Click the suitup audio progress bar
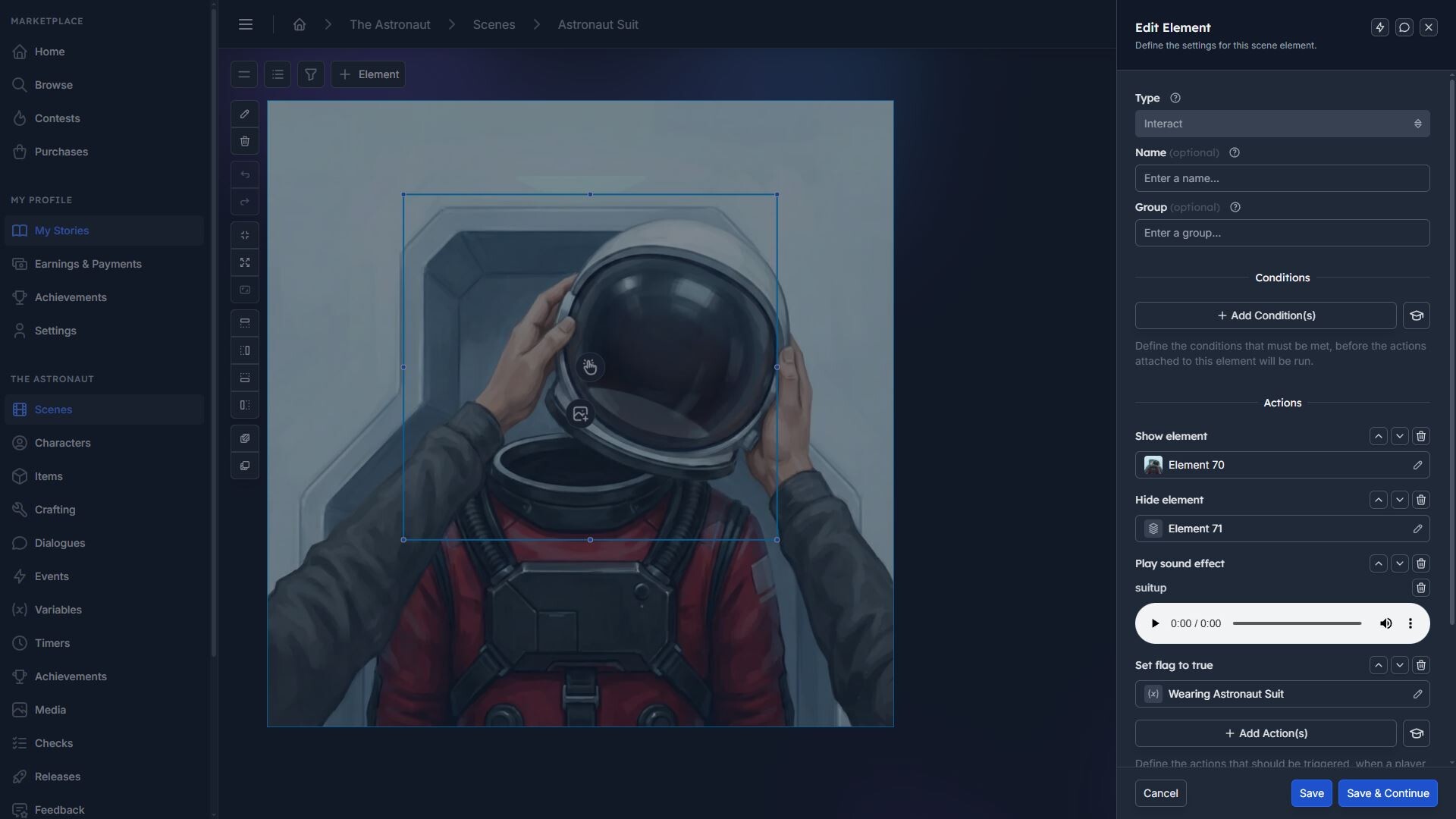This screenshot has height=819, width=1456. [x=1297, y=623]
